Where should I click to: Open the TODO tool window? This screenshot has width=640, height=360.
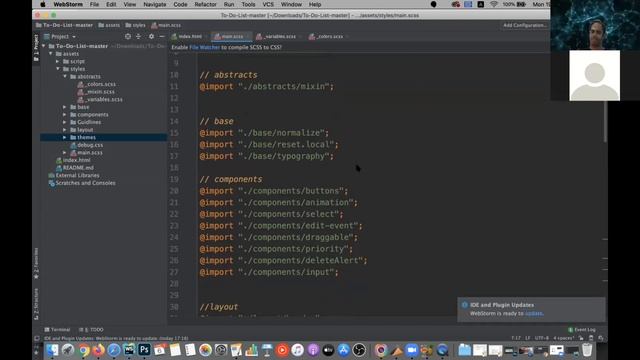[x=91, y=330]
